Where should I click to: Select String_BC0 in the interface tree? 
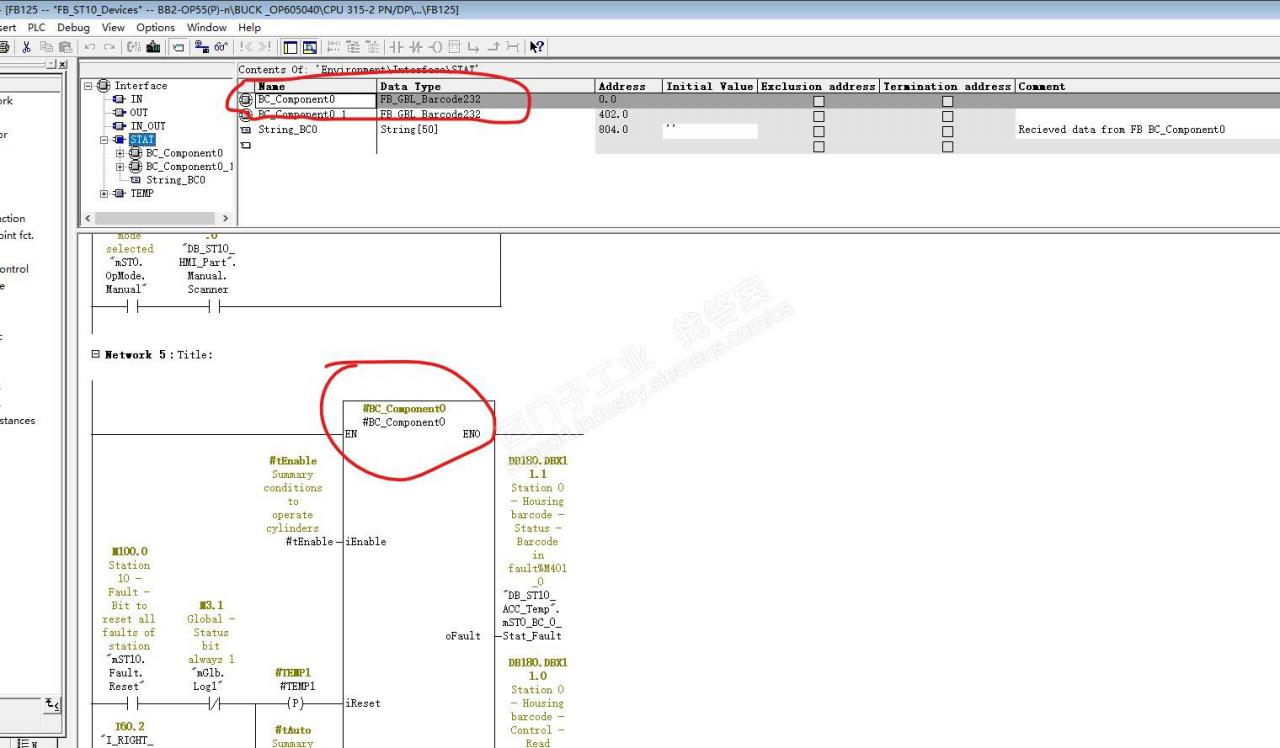tap(175, 180)
